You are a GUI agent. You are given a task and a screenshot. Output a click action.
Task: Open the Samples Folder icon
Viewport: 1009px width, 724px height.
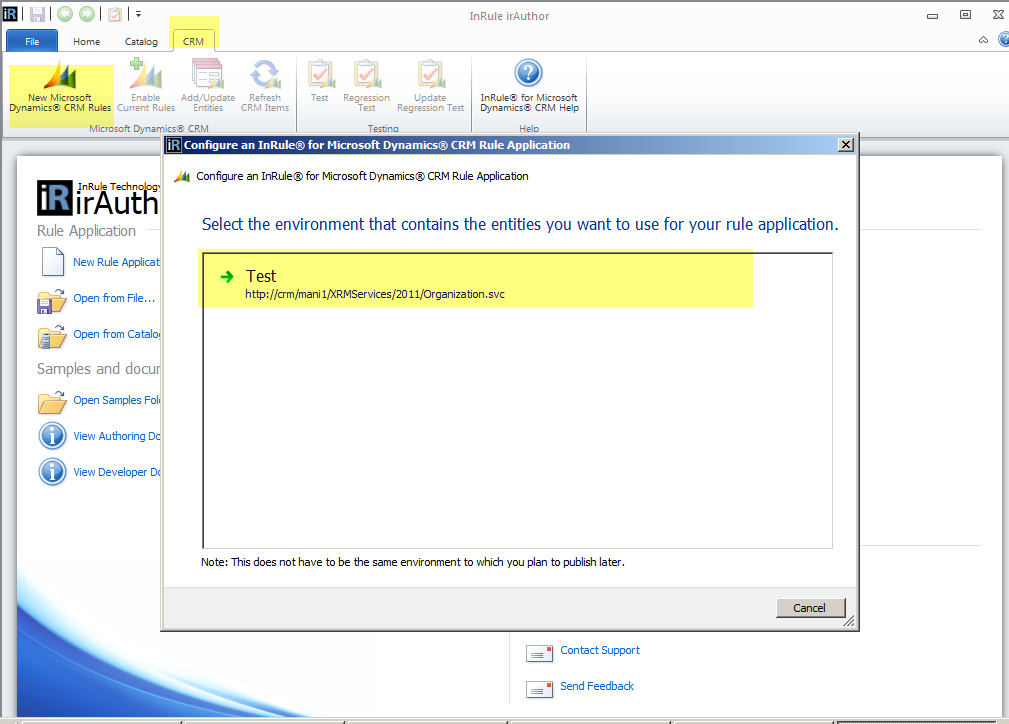point(52,400)
